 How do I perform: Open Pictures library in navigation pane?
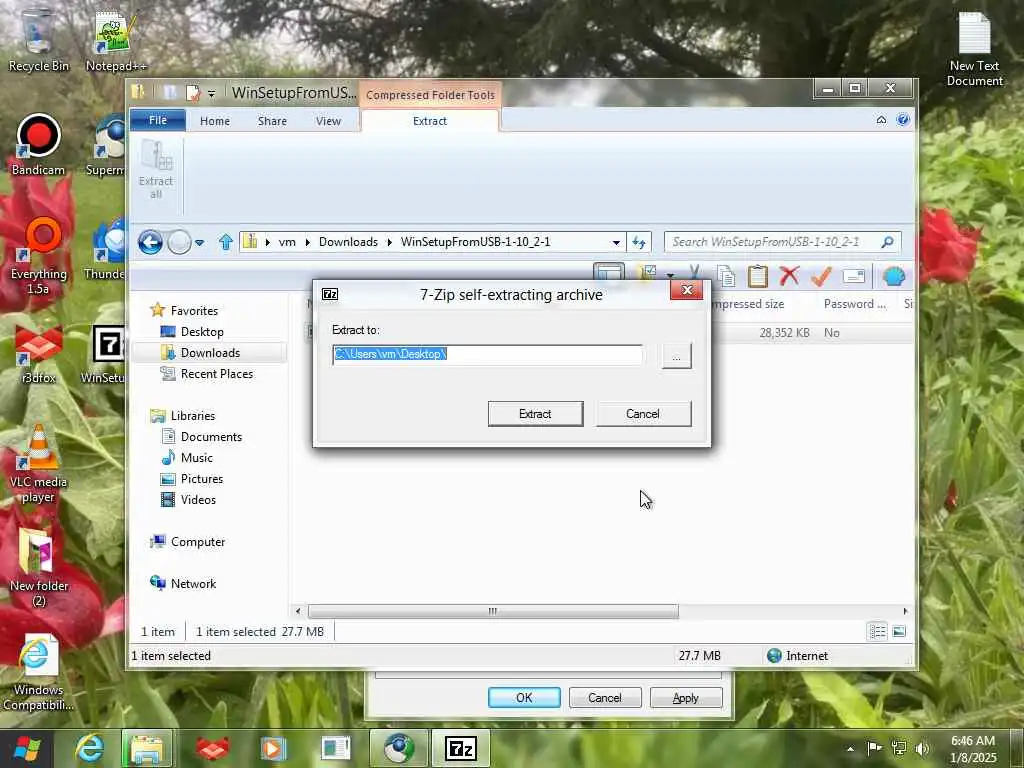point(202,479)
